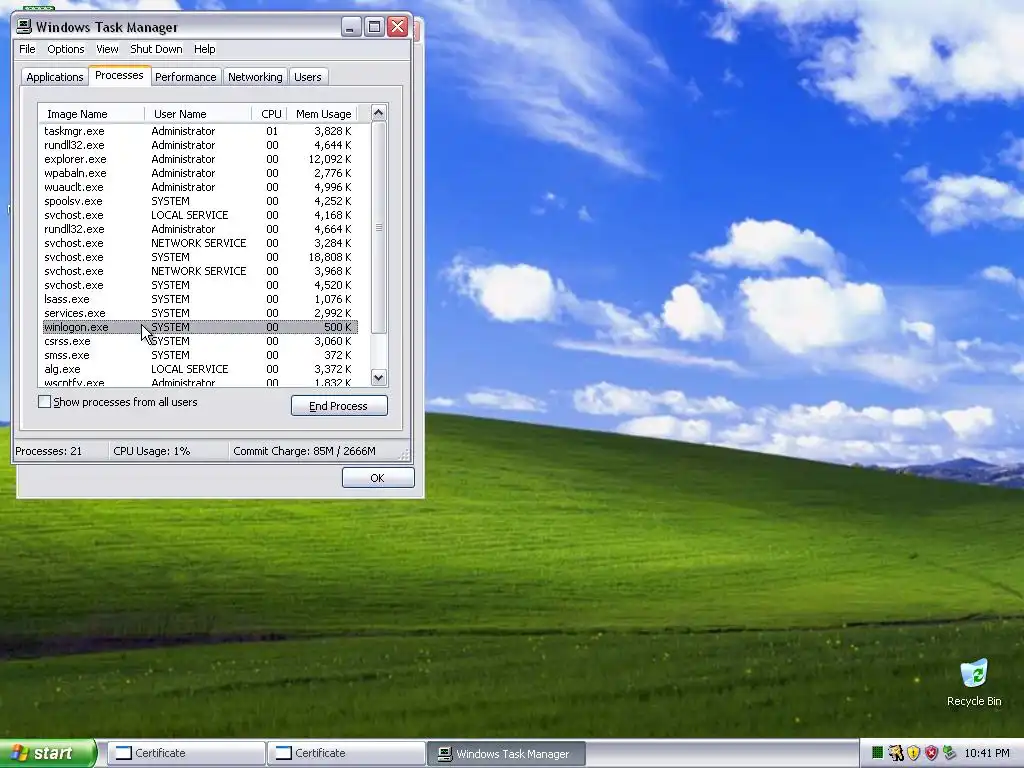The width and height of the screenshot is (1024, 768).
Task: Switch to the Performance tab
Action: 185,76
